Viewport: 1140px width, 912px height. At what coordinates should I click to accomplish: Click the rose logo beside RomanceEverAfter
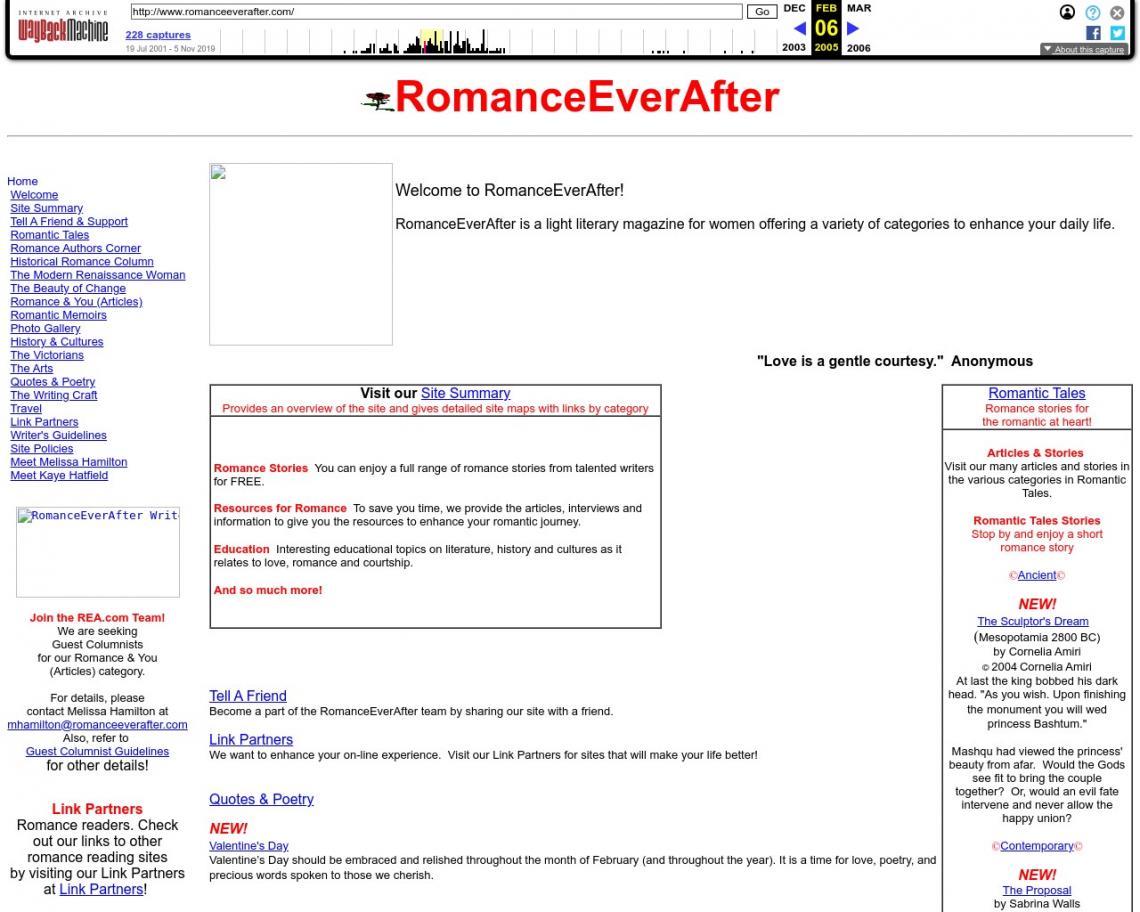click(x=378, y=101)
